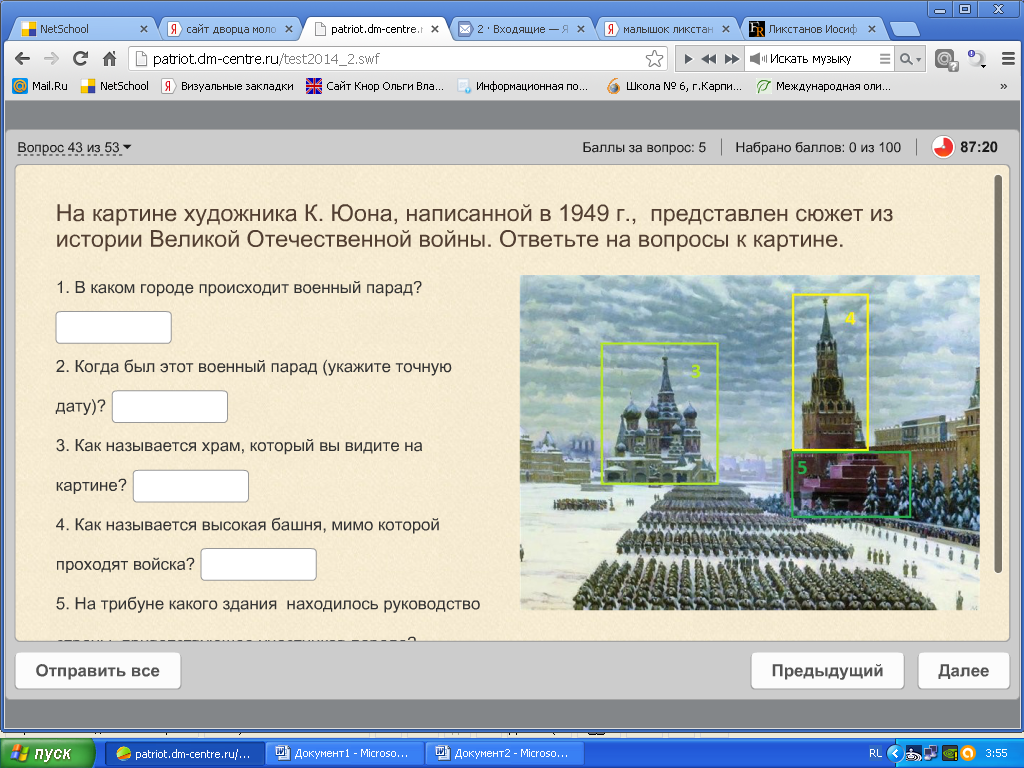Switch to Документ1 Microsoft Word in taskbar

coord(344,754)
